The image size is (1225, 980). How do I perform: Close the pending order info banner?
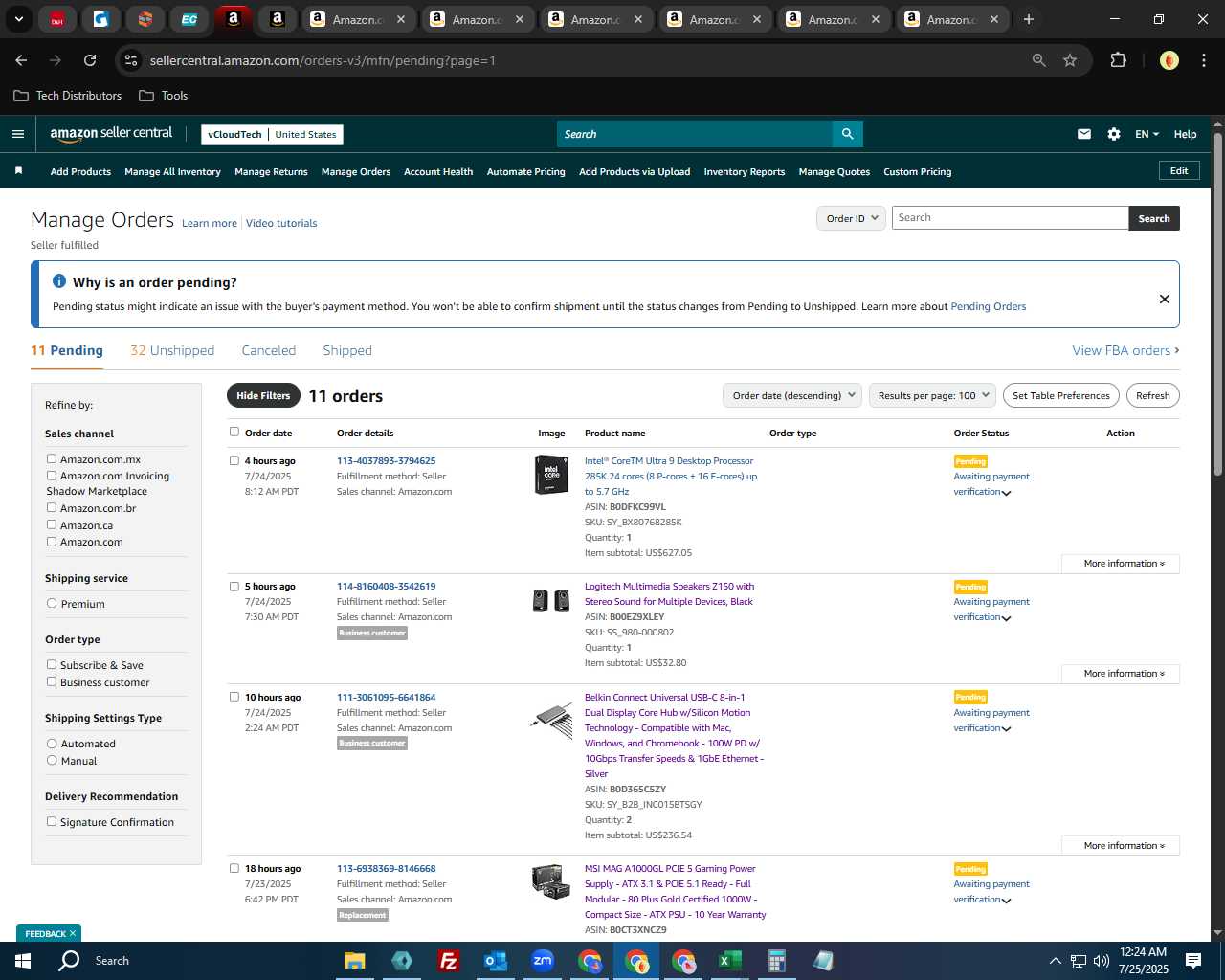pos(1165,299)
